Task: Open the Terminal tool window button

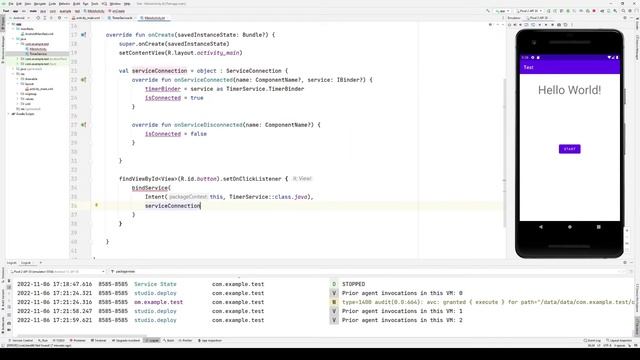Action: 98,340
